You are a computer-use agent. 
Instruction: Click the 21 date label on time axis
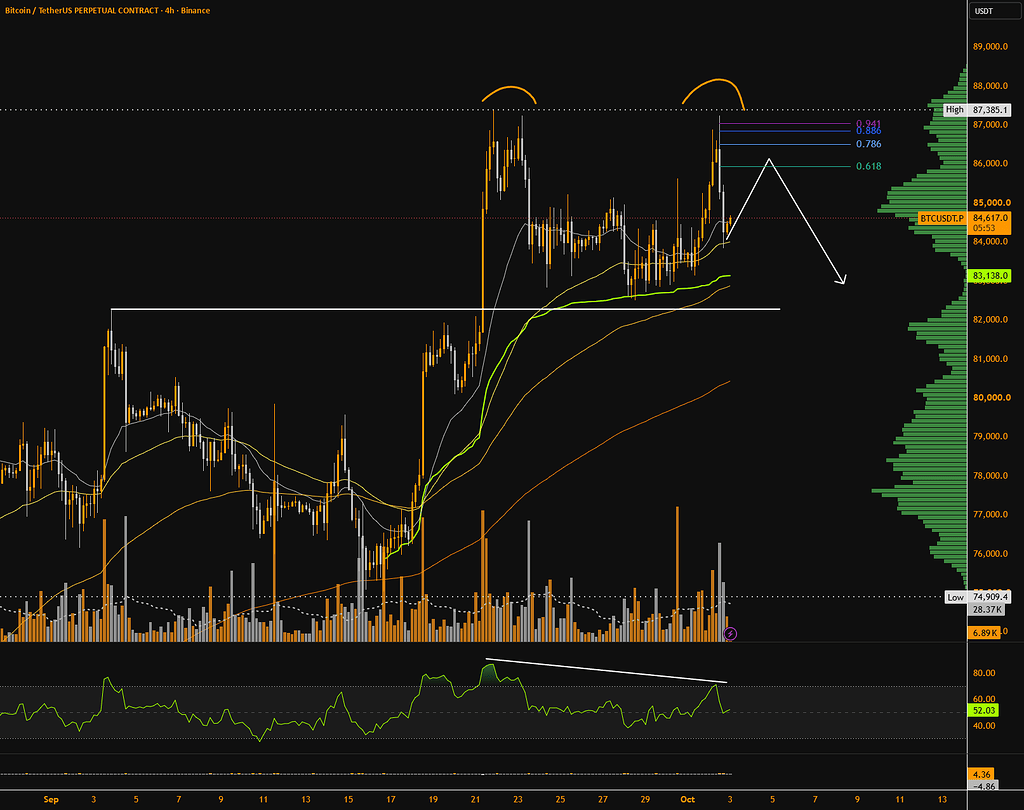click(475, 800)
